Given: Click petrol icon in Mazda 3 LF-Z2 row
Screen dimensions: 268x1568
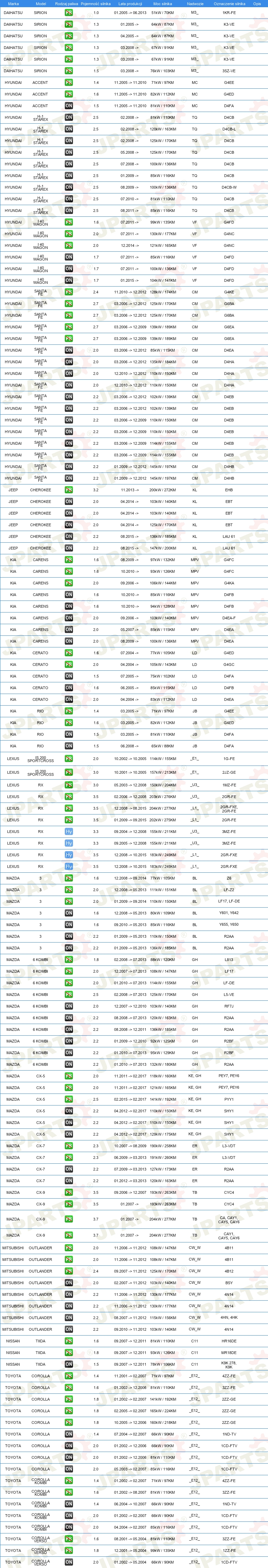Looking at the screenshot, I should (69, 890).
